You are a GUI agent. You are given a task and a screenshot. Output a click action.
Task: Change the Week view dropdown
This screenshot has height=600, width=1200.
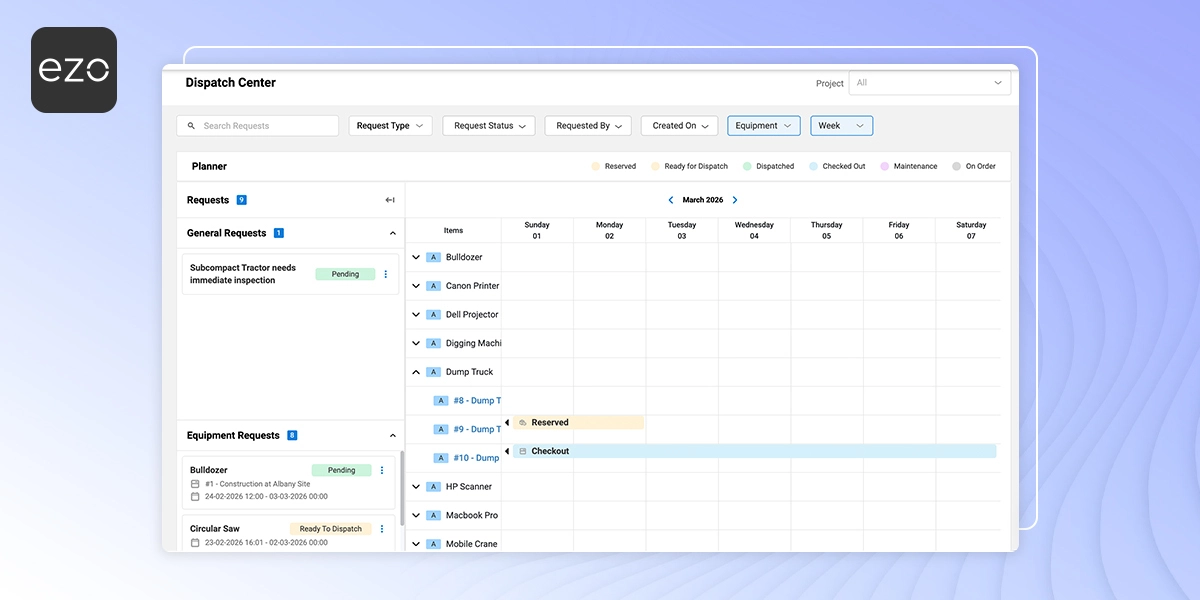pos(841,126)
